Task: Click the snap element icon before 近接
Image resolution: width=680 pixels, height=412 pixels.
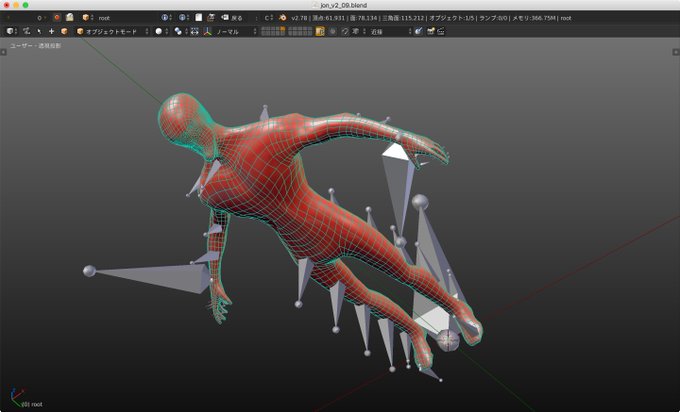Action: [356, 31]
